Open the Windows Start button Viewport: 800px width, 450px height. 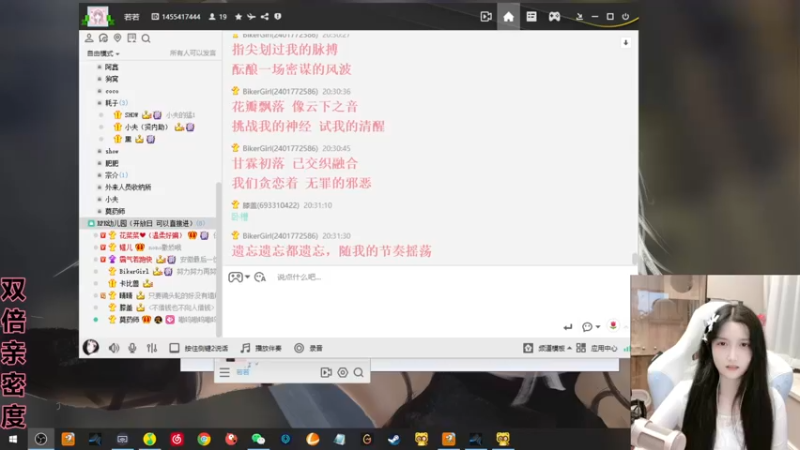tap(13, 439)
